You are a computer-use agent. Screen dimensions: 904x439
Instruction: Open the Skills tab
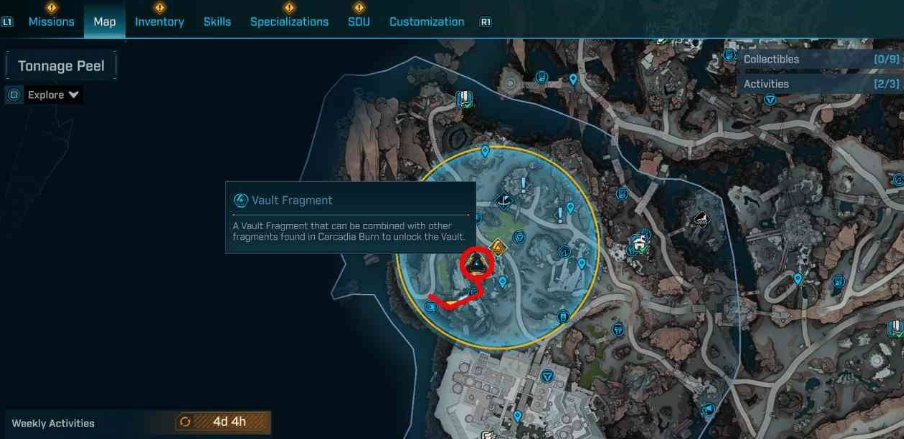217,22
